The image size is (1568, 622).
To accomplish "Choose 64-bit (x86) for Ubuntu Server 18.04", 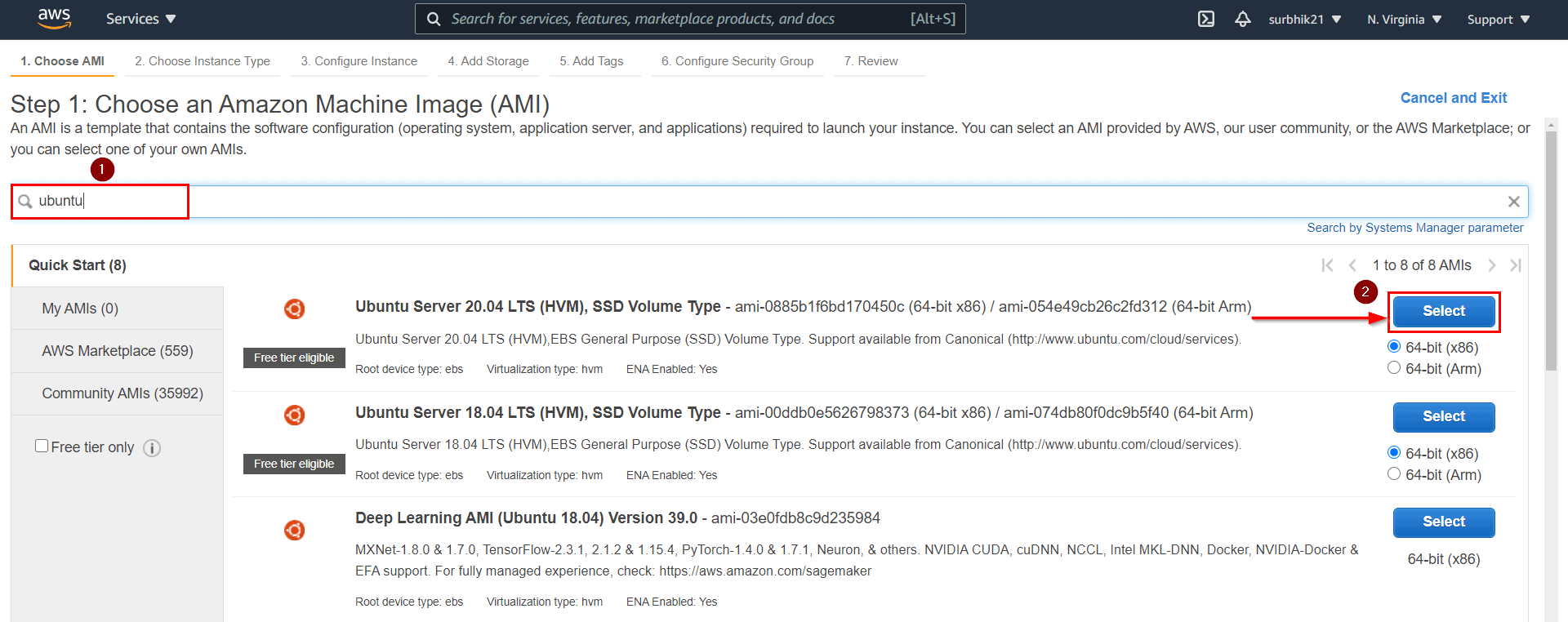I will coord(1394,452).
